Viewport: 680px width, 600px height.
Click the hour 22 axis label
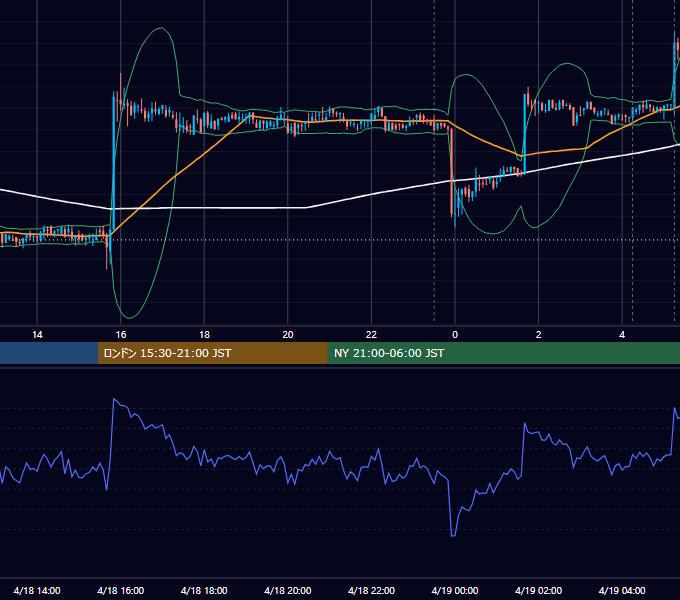(371, 335)
